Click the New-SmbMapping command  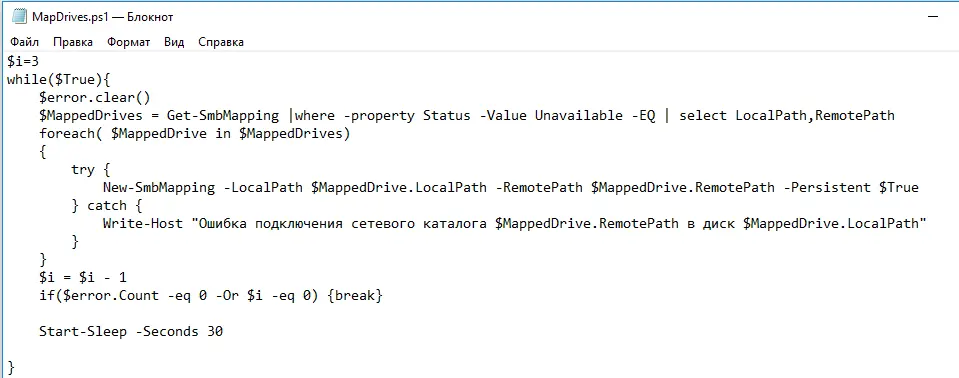159,187
